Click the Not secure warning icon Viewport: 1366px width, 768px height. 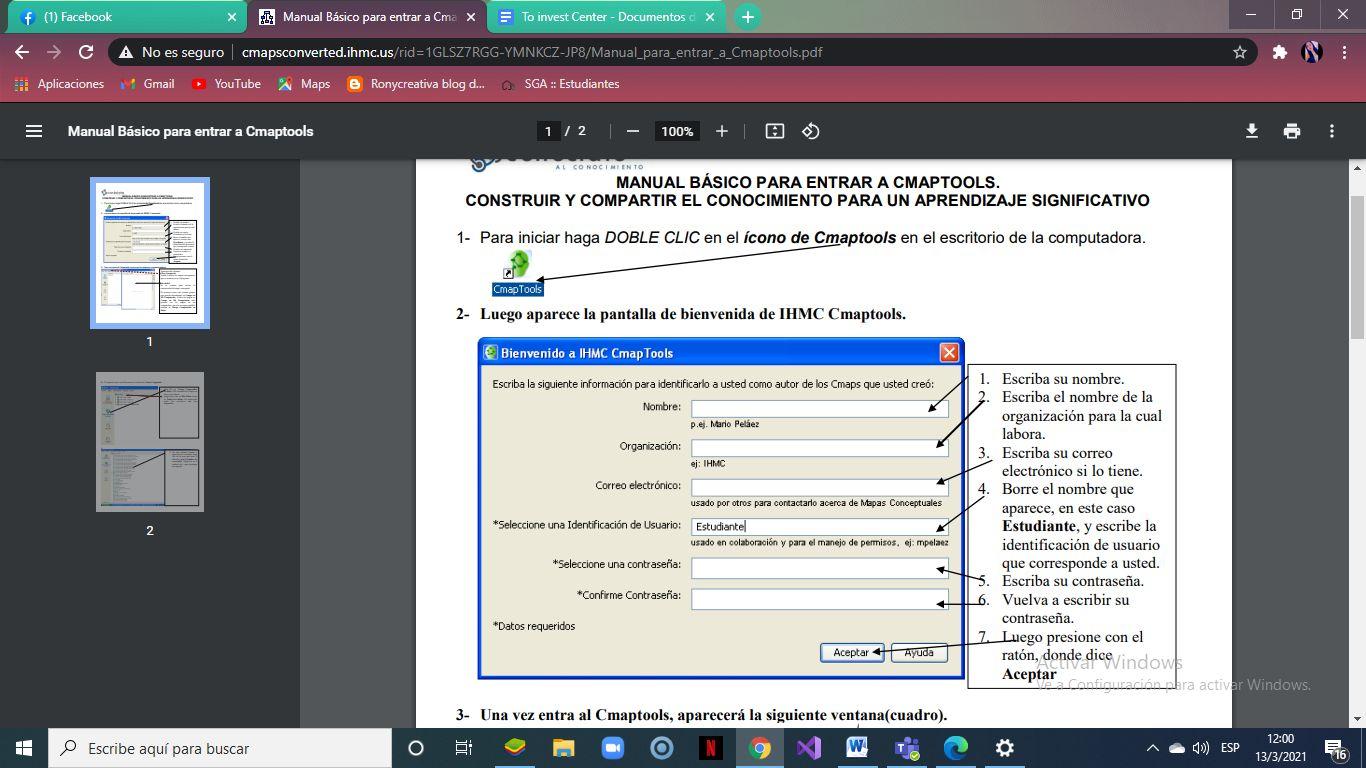pos(125,52)
